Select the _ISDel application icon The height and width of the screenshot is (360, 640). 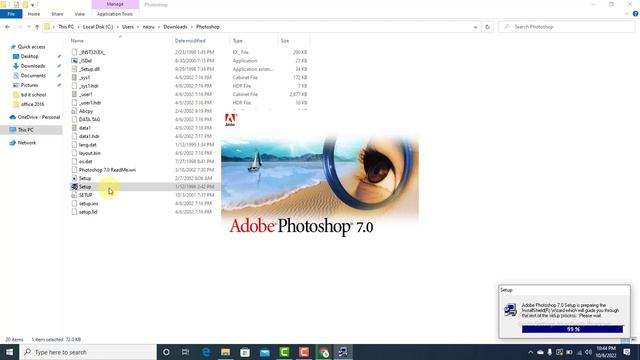click(74, 61)
